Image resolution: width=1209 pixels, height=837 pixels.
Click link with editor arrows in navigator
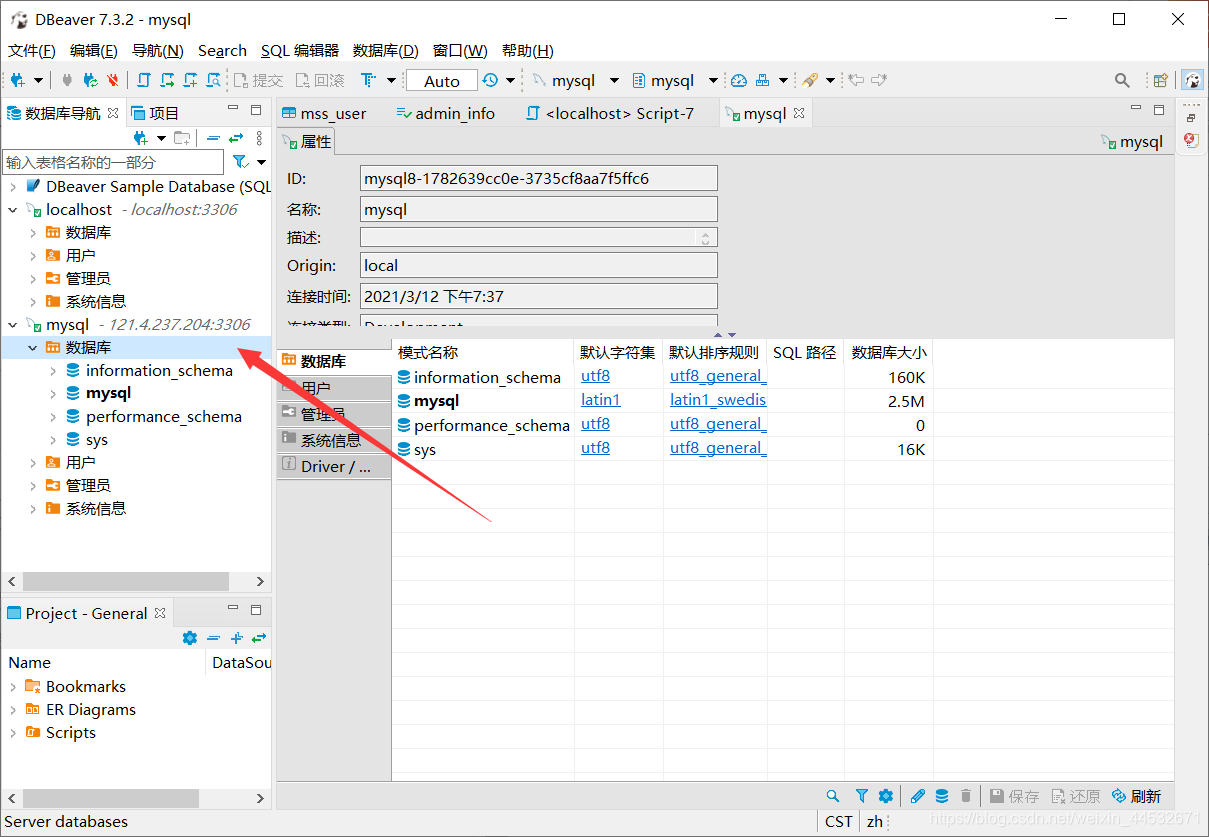236,138
